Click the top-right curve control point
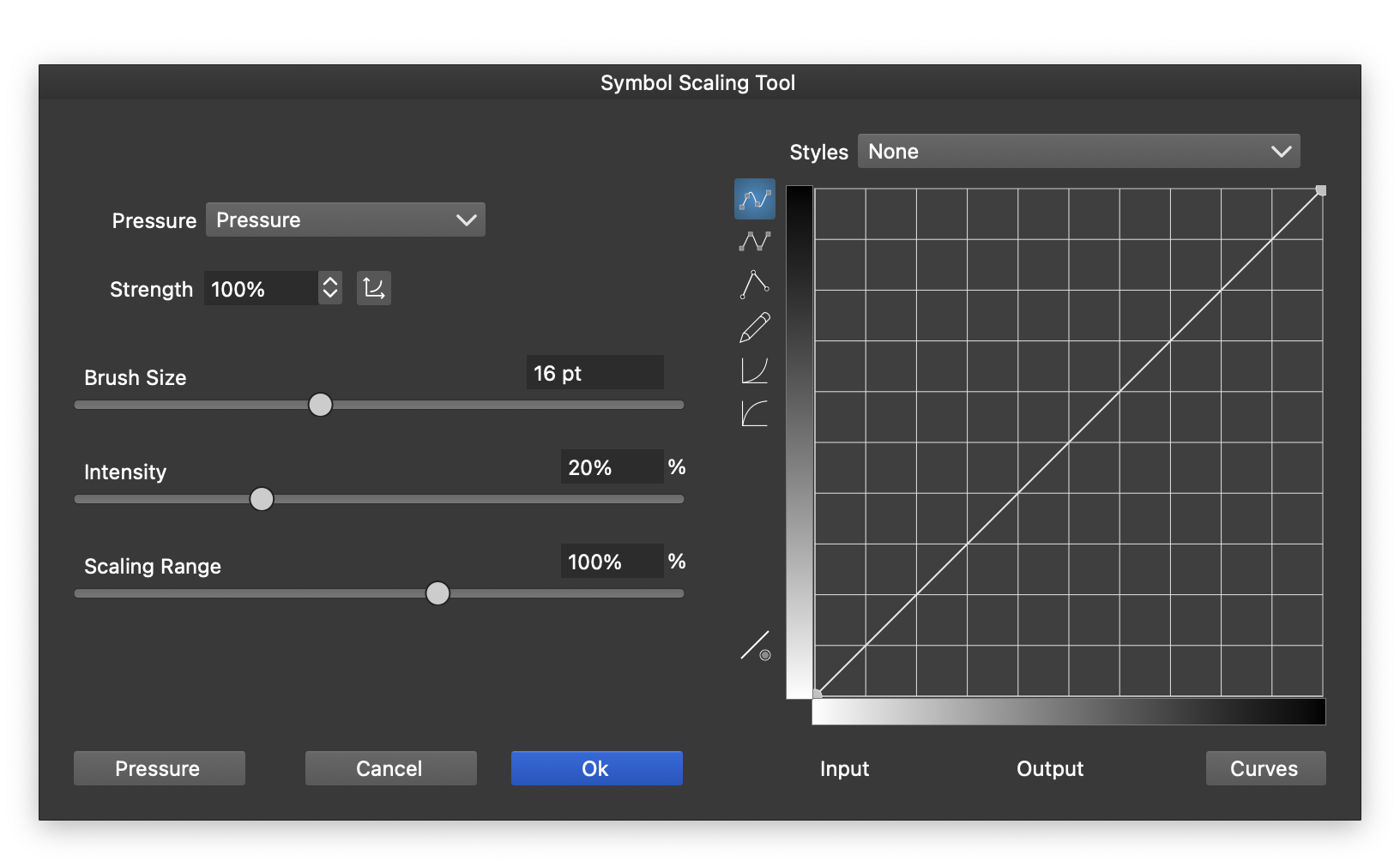The image size is (1400, 866). pos(1321,190)
